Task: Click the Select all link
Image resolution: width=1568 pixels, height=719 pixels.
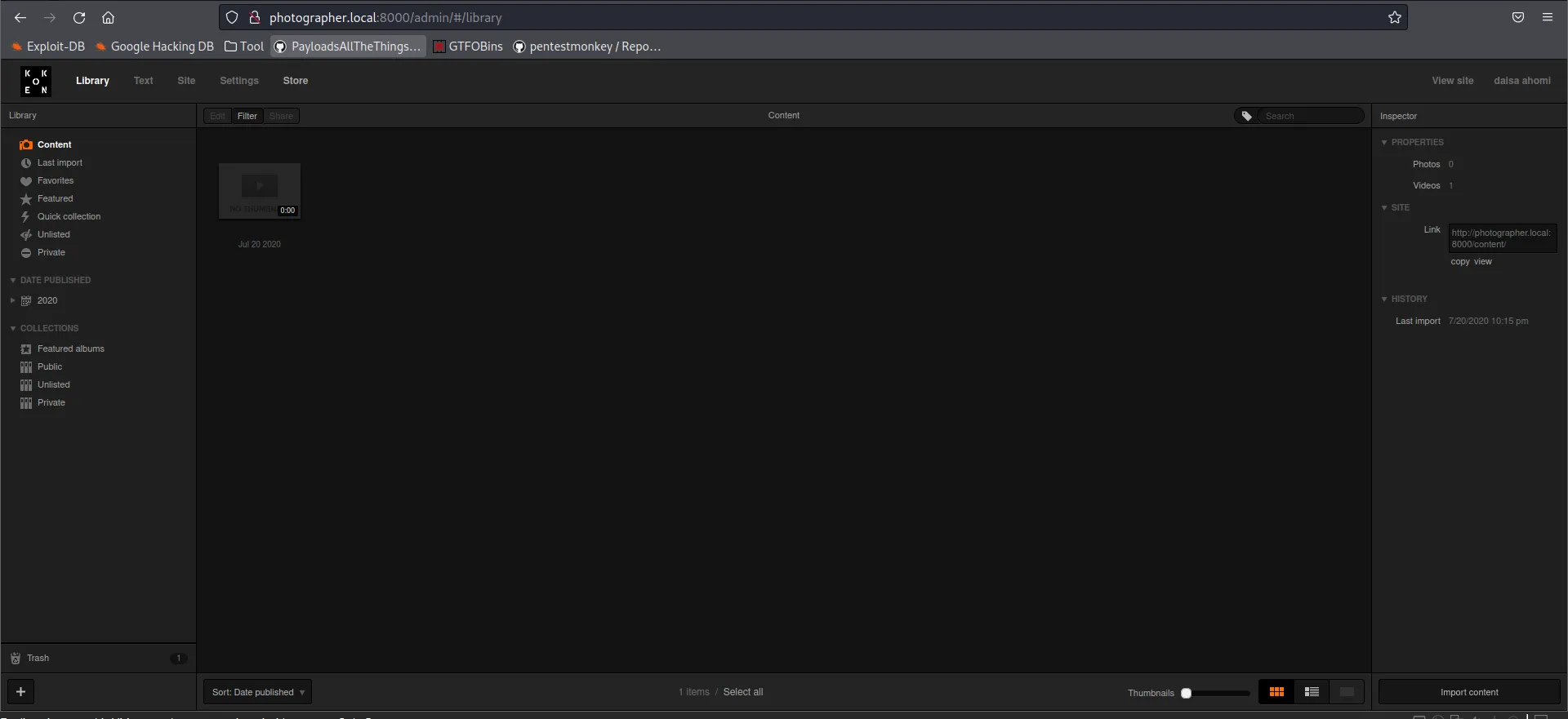Action: [x=743, y=692]
